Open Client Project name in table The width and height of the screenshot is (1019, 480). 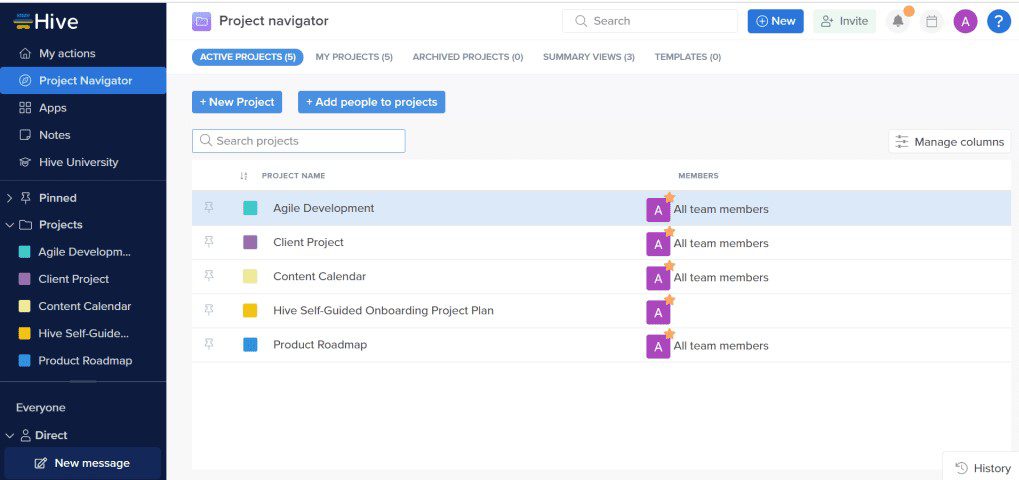tap(309, 242)
